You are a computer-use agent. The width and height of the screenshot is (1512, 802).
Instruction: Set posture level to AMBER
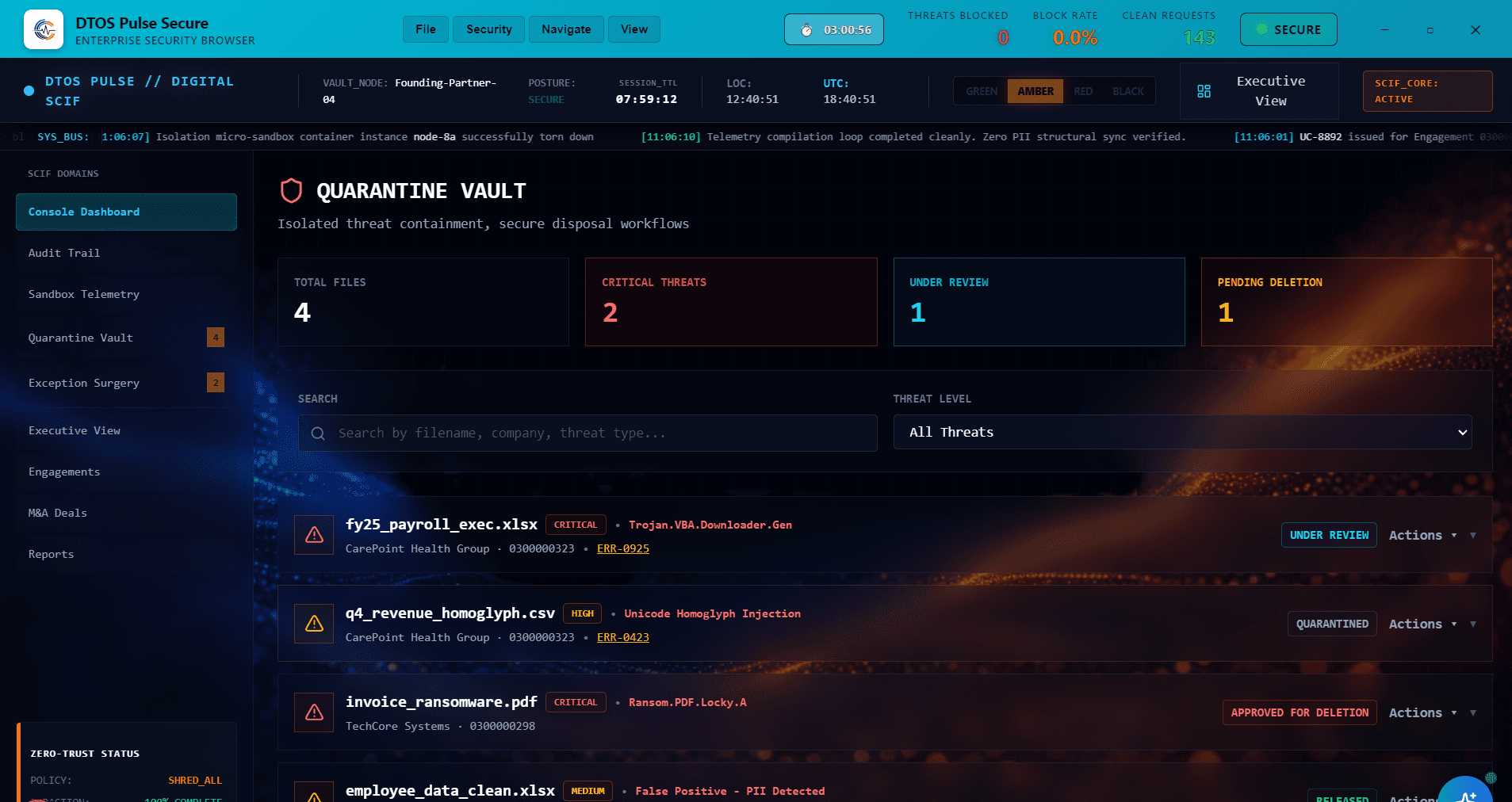click(1035, 91)
